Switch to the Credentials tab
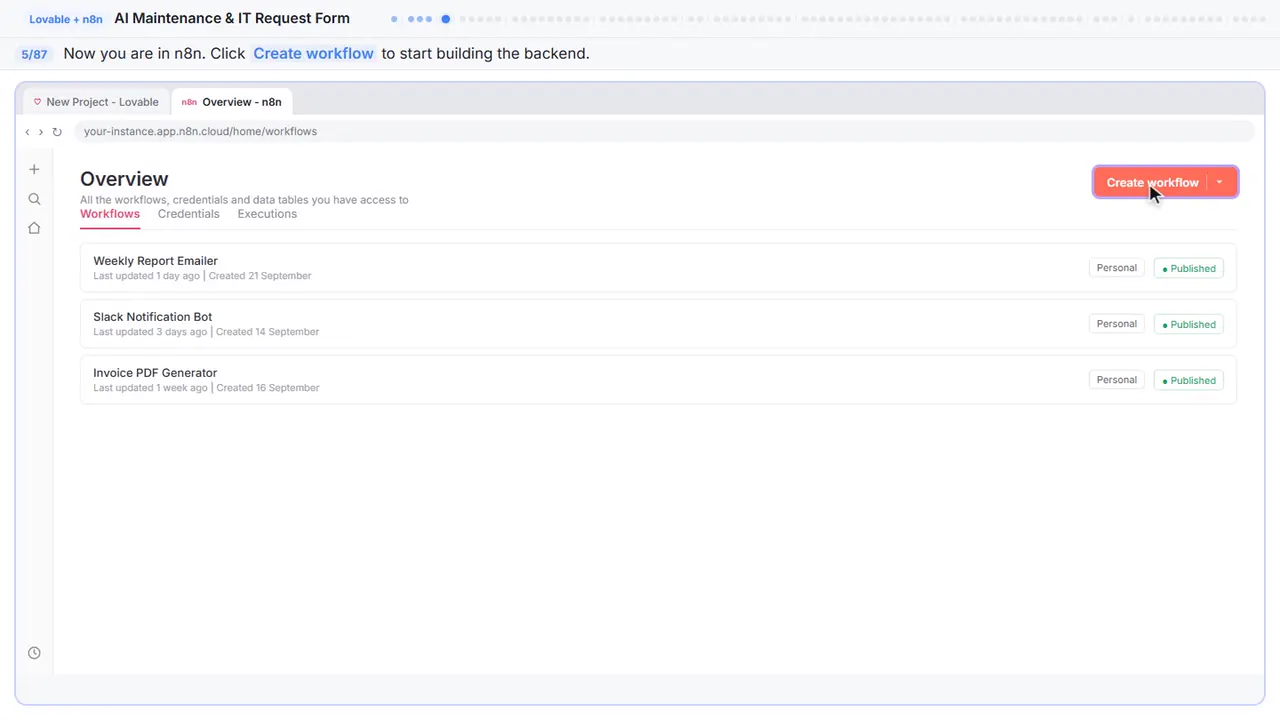The height and width of the screenshot is (720, 1280). click(188, 214)
